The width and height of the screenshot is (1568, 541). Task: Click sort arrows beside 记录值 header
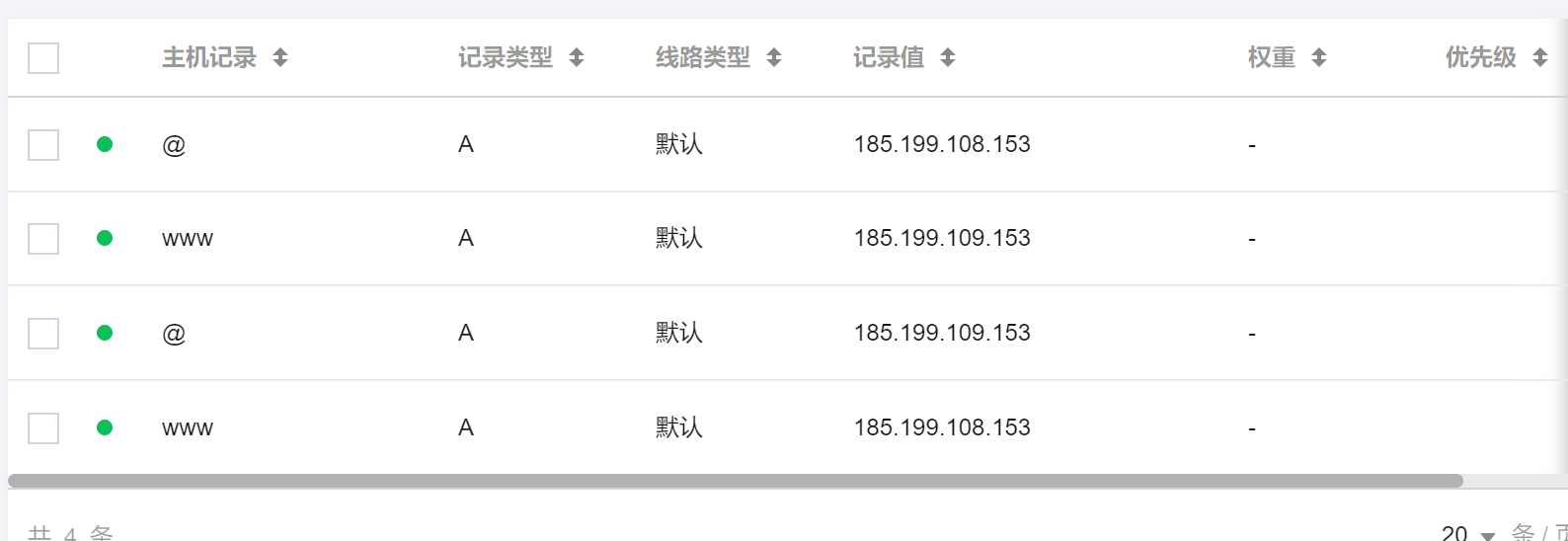(x=948, y=58)
